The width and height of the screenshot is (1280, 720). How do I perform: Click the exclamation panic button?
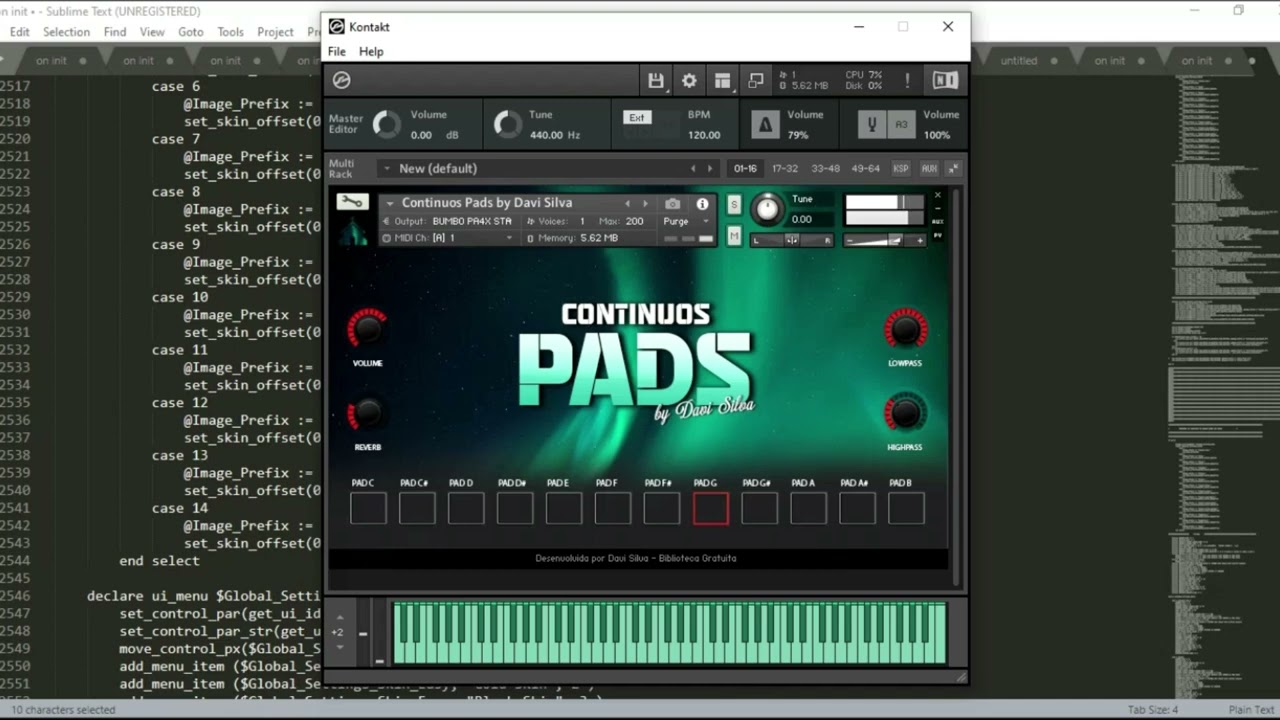pos(908,81)
